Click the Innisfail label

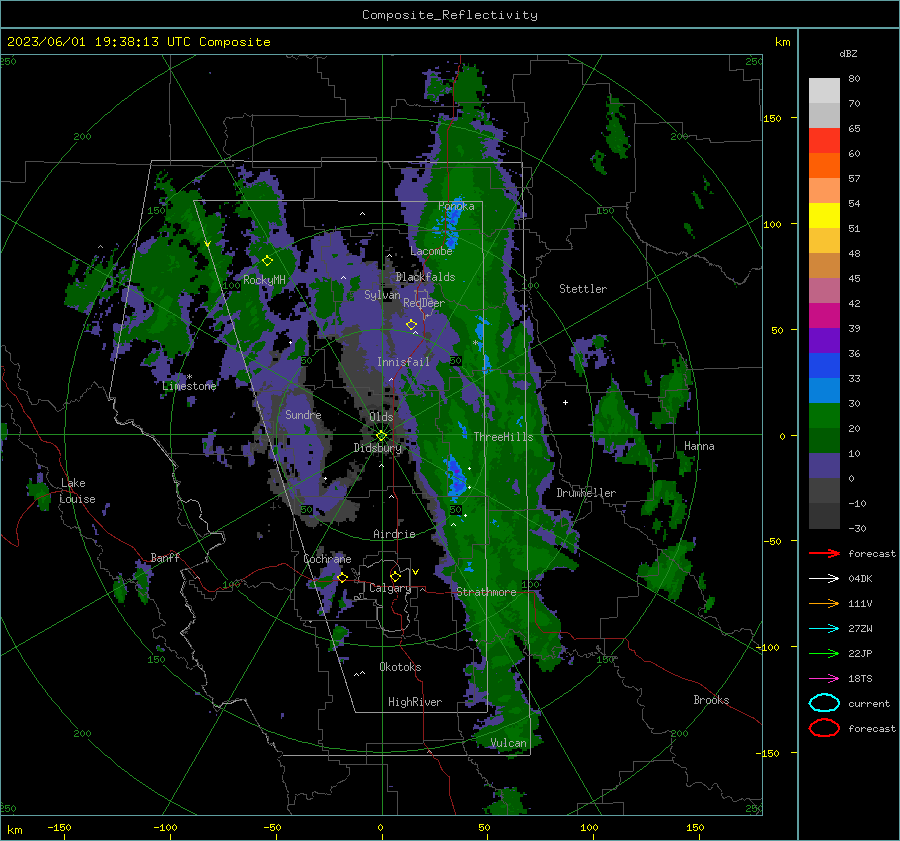pyautogui.click(x=403, y=362)
